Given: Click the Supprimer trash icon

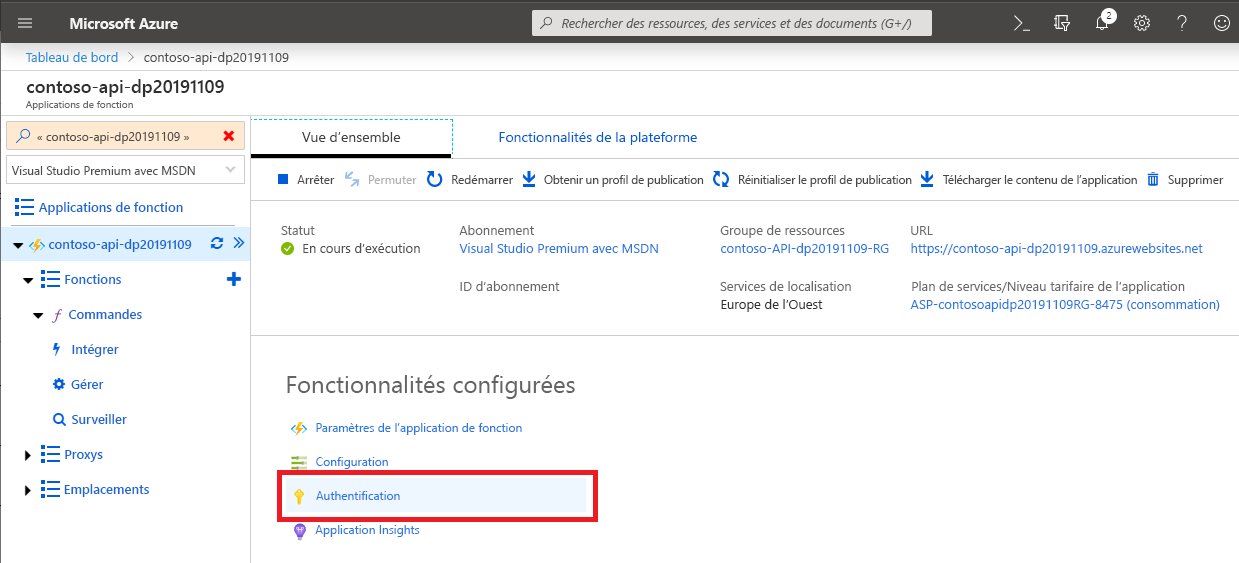Looking at the screenshot, I should coord(1153,180).
